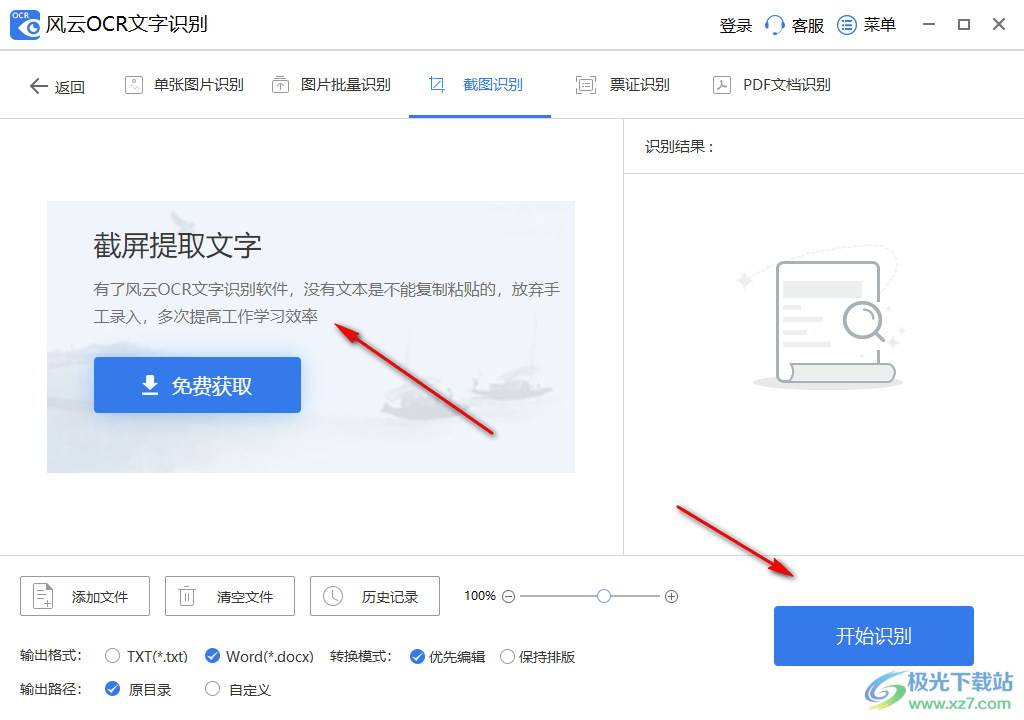1024x720 pixels.
Task: Click the 识别结果： label
Action: (x=679, y=146)
